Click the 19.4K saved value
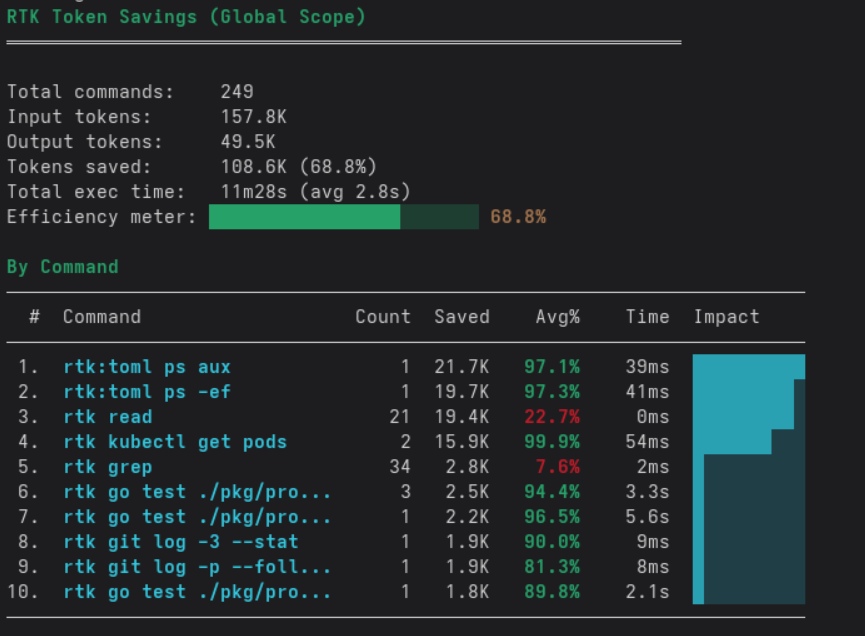 pos(462,416)
